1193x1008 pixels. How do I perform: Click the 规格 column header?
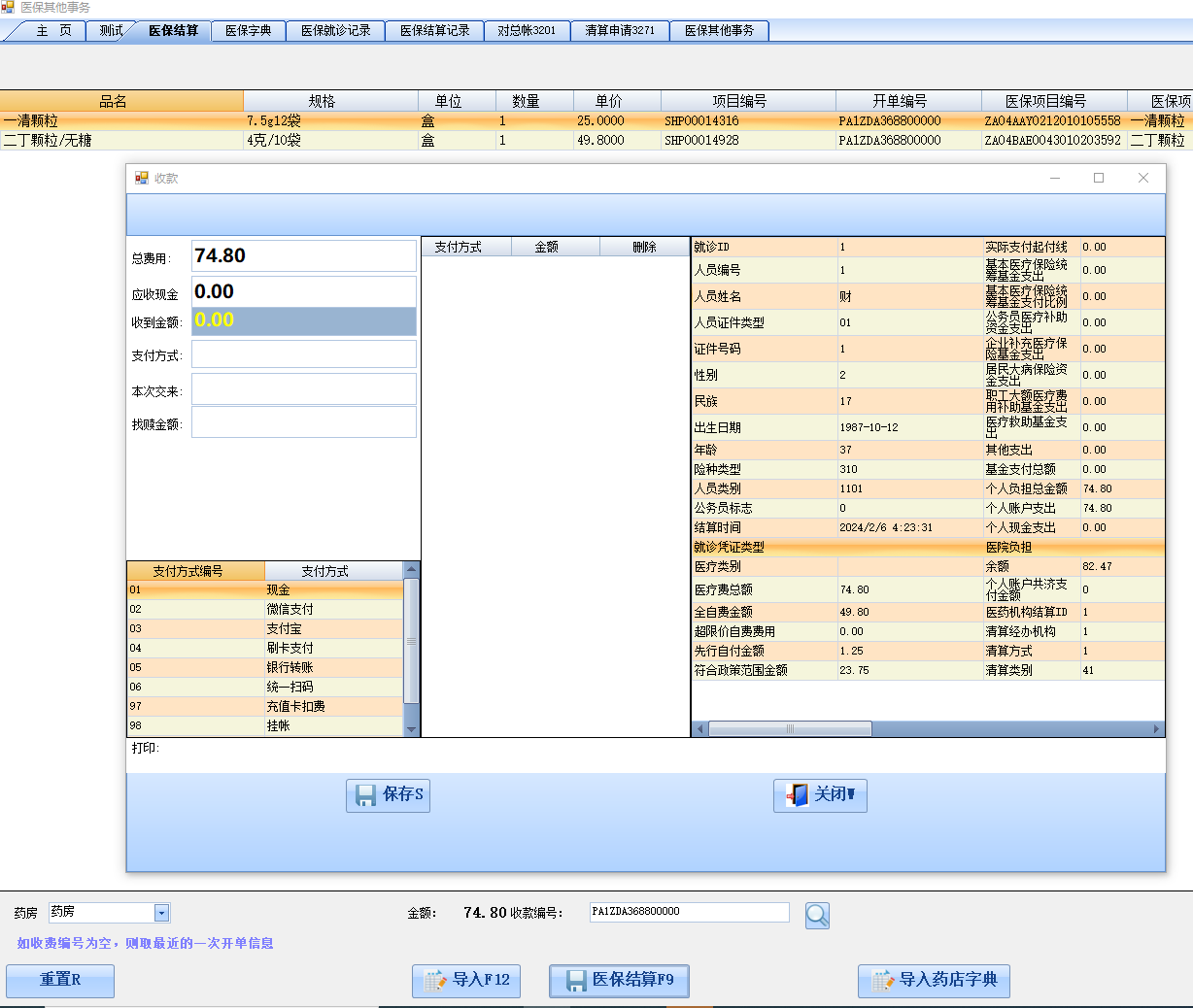(x=330, y=101)
